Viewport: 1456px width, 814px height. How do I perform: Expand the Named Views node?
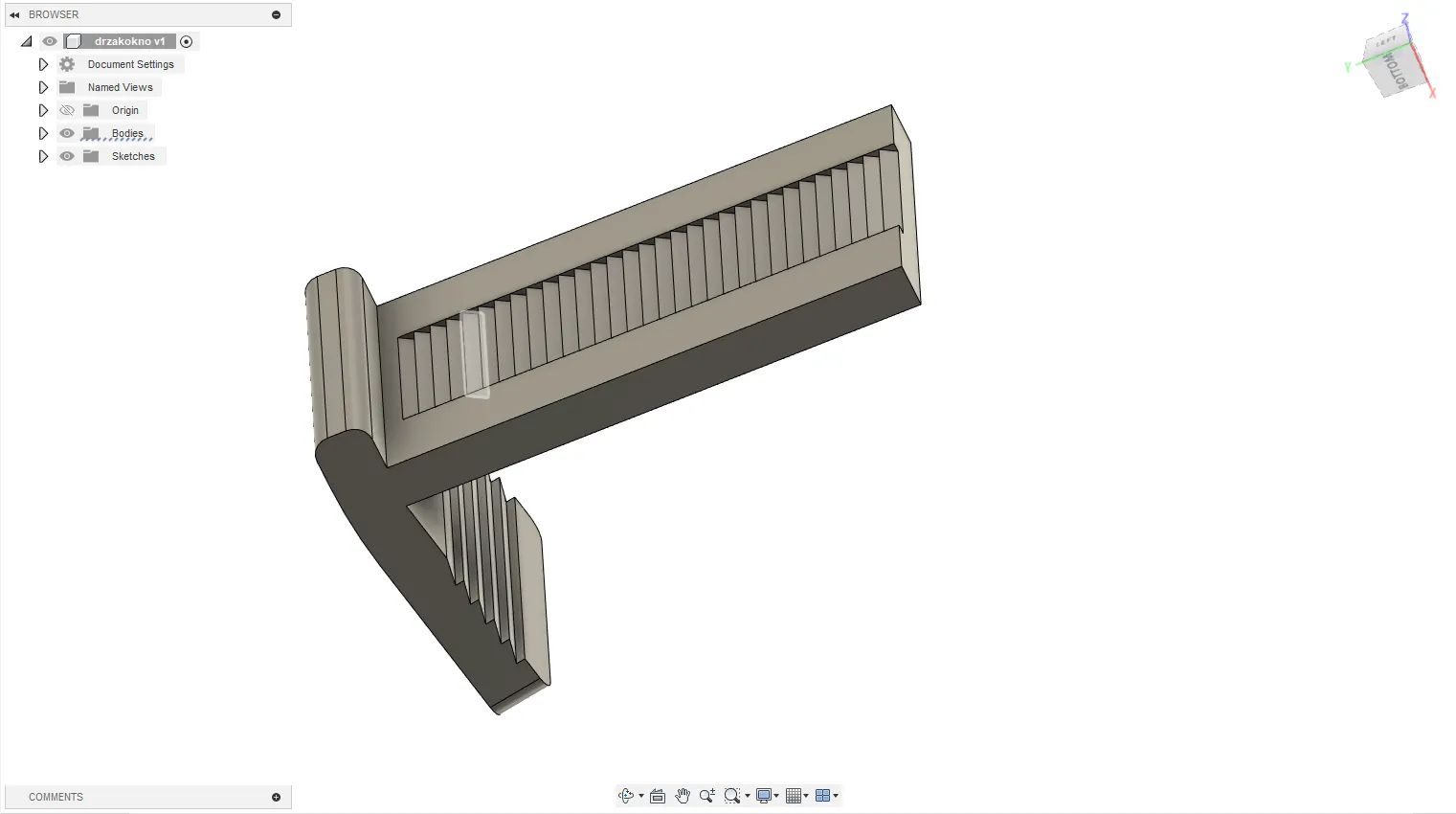(43, 87)
